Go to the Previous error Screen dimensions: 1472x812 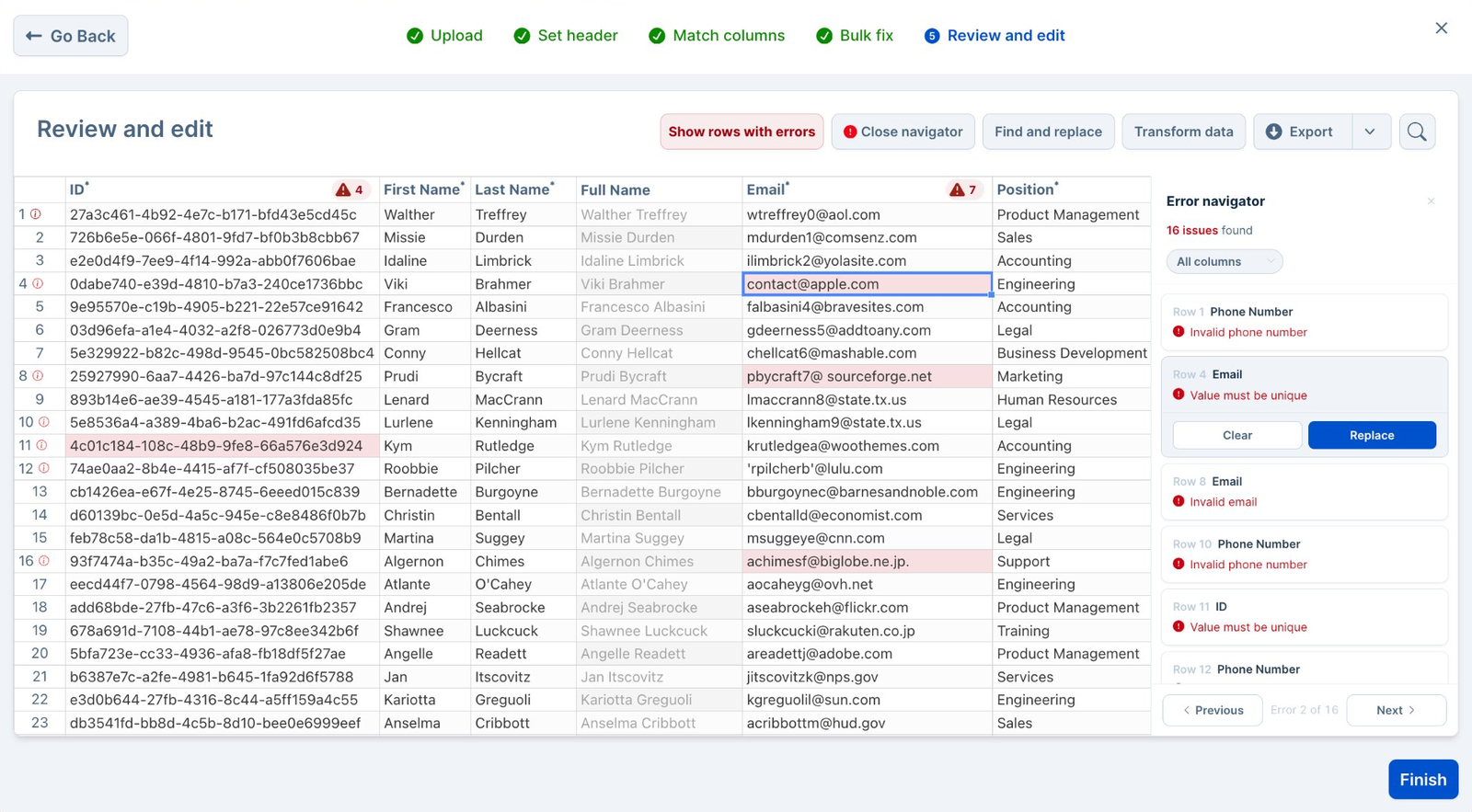(x=1213, y=710)
